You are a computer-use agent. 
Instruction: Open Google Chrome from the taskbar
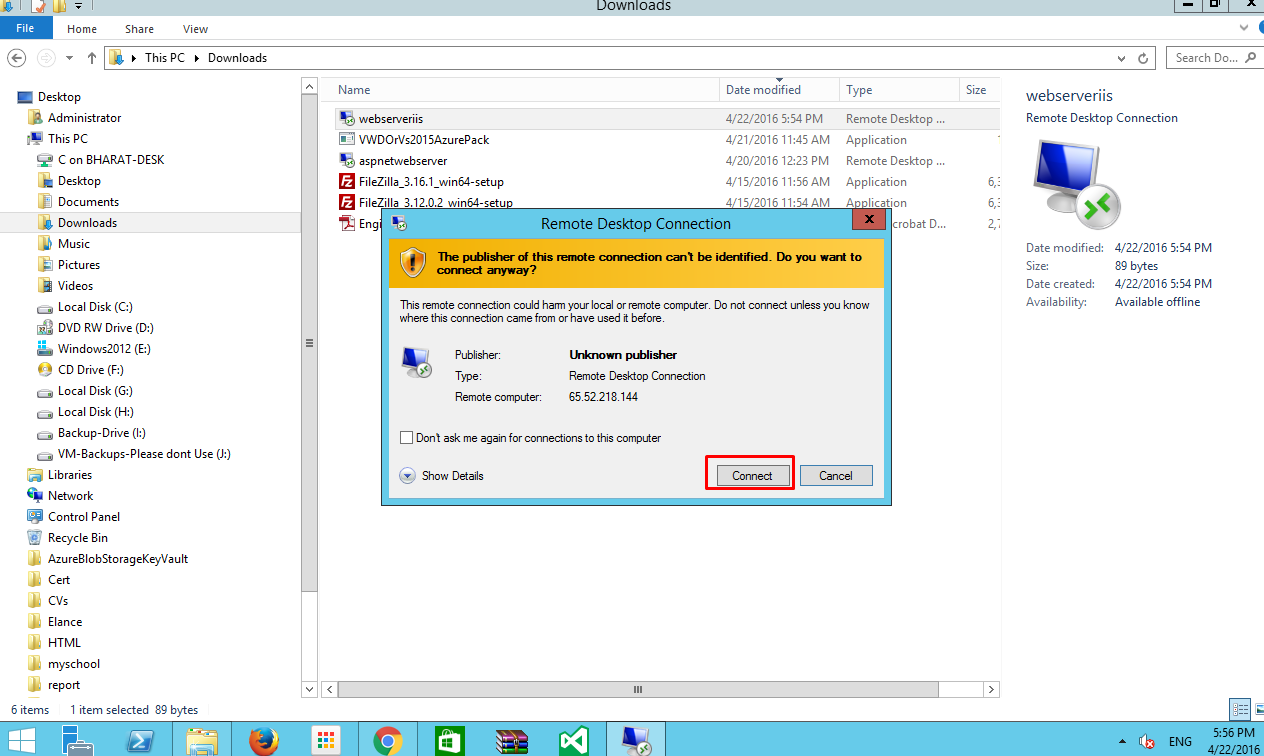click(x=387, y=741)
